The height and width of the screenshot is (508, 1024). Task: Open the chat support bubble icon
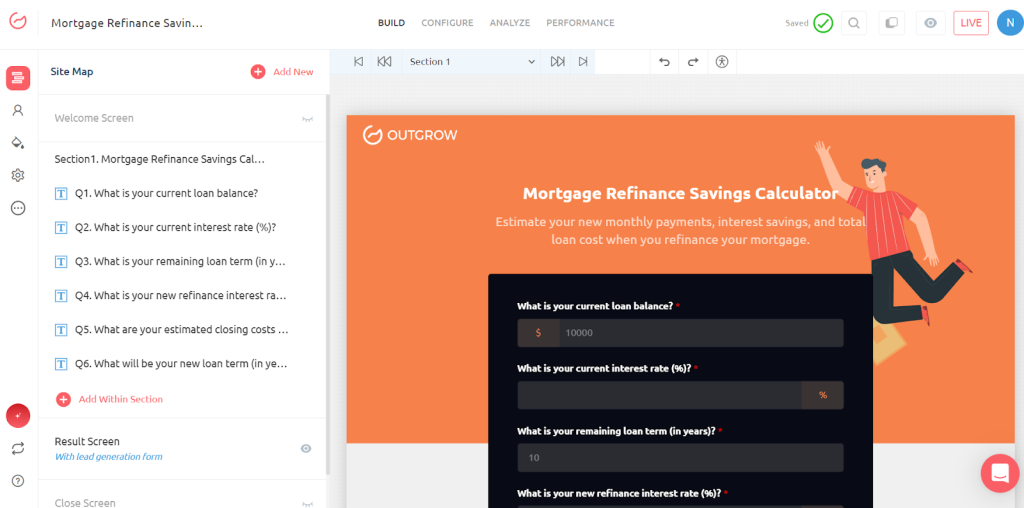999,473
